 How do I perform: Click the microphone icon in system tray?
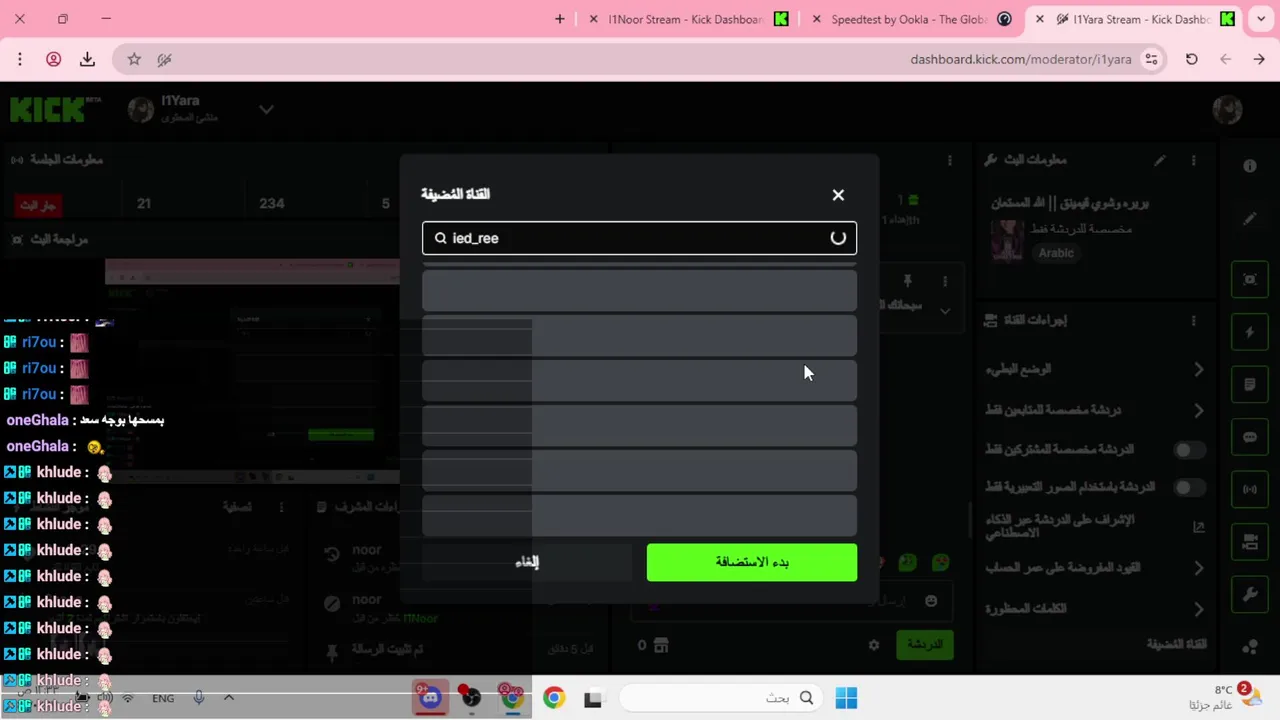tap(198, 698)
